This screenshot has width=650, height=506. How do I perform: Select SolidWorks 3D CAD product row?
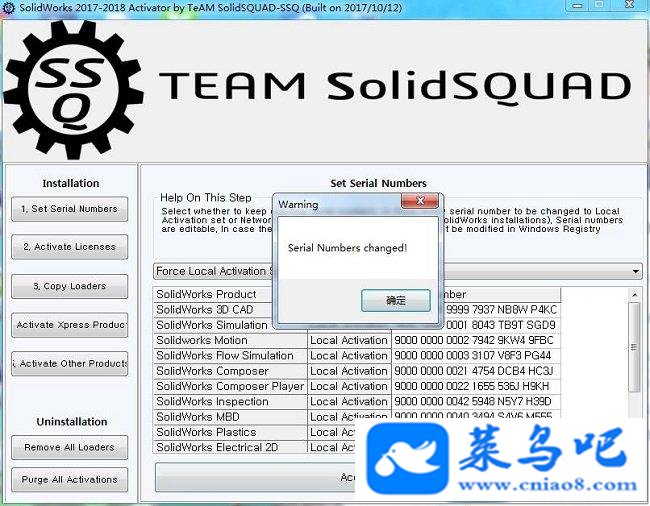(213, 310)
